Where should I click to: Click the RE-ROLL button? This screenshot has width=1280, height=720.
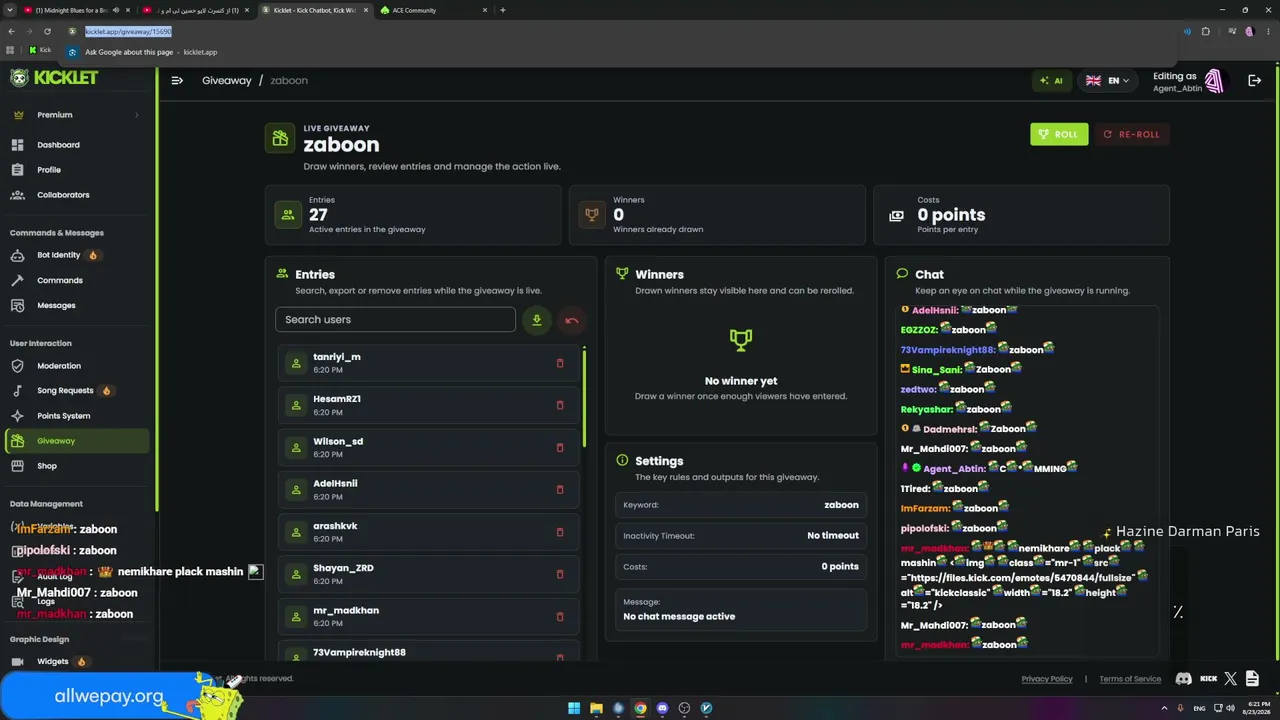[1132, 134]
